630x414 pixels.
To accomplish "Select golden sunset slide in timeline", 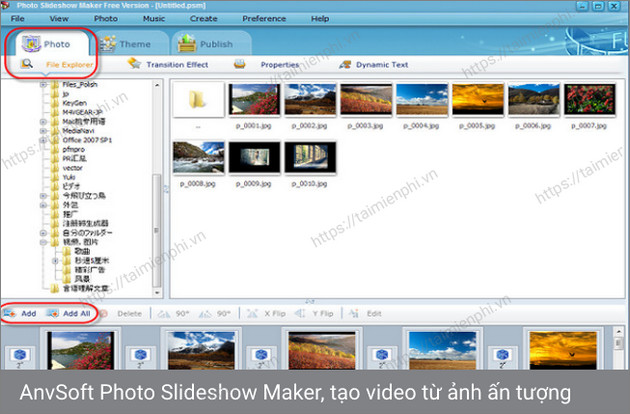I will tap(563, 350).
